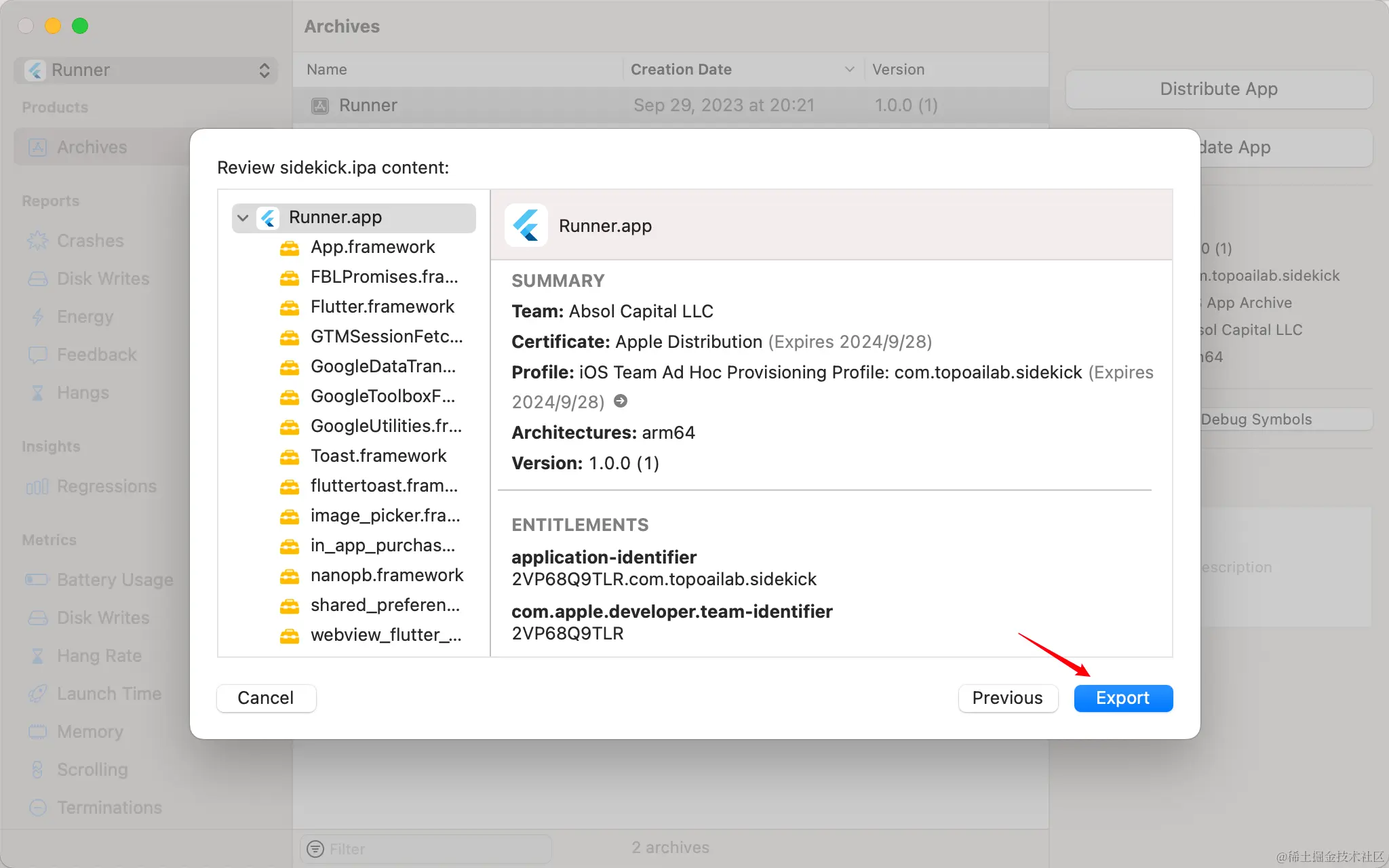Screen dimensions: 1389x868
Task: Click the Export button
Action: 1123,698
